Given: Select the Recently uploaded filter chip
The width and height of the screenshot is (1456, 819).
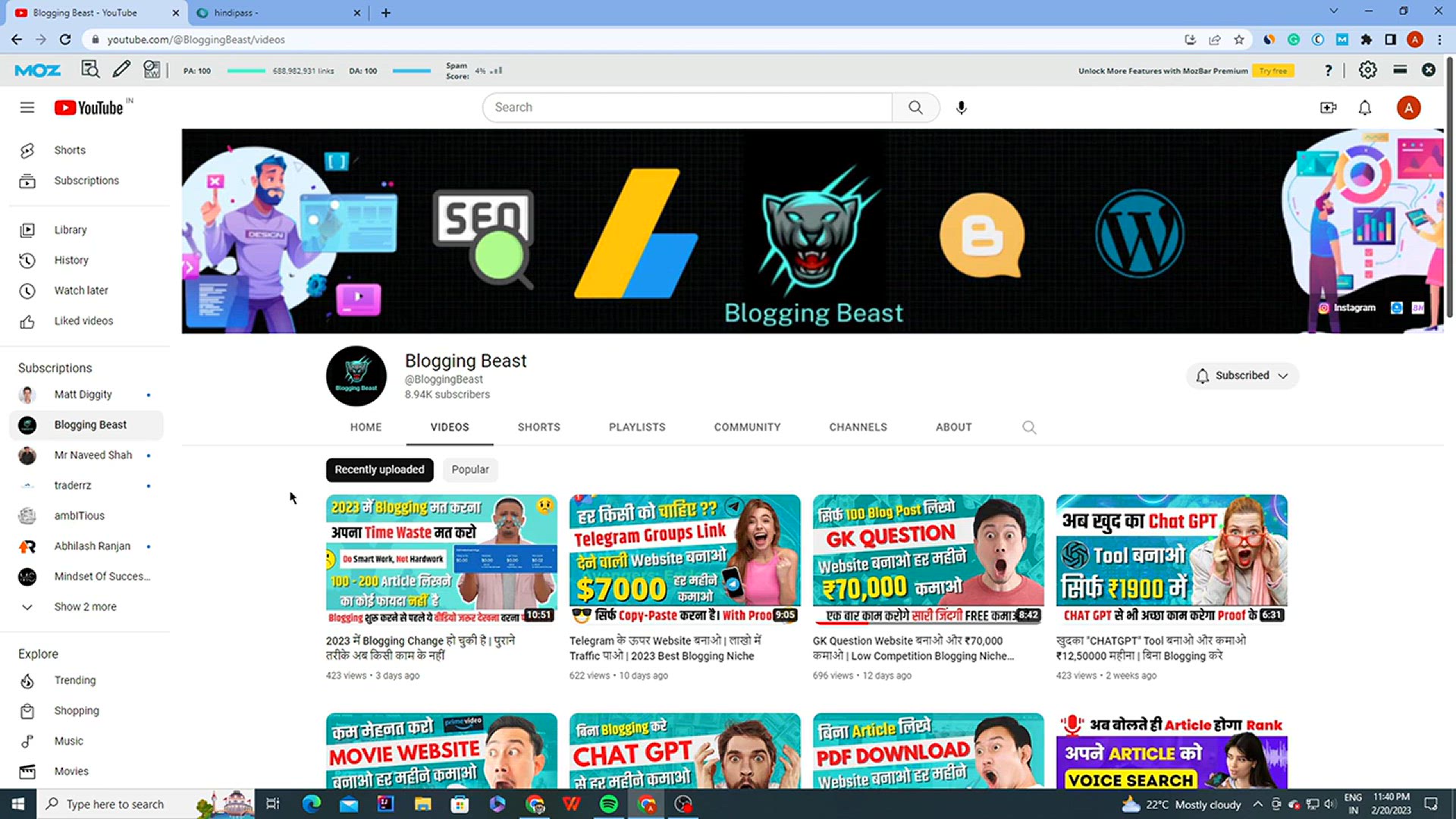Looking at the screenshot, I should click(380, 469).
